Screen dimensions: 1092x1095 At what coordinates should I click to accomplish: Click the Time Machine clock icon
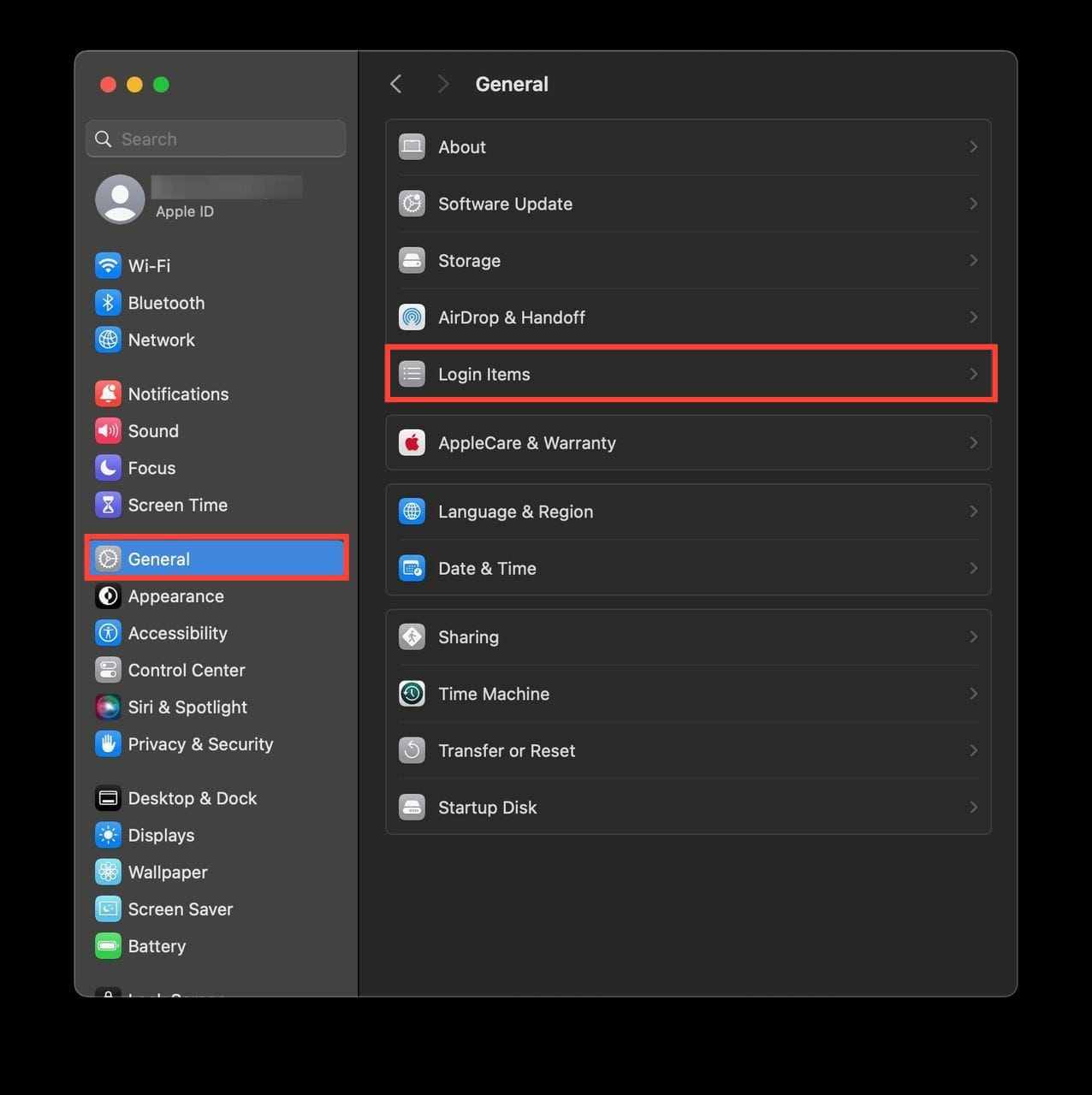tap(412, 694)
